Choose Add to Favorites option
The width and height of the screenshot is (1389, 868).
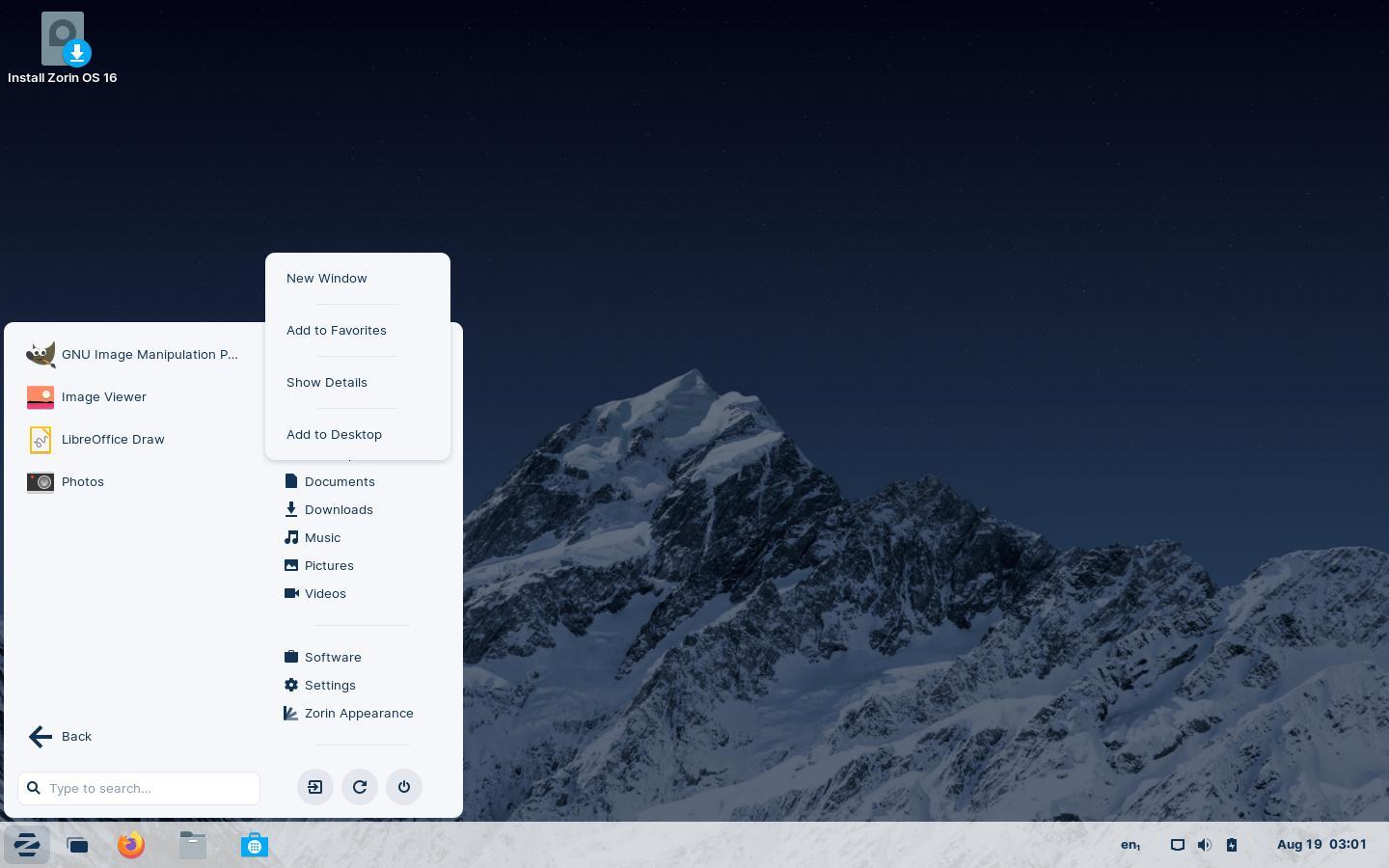tap(337, 330)
